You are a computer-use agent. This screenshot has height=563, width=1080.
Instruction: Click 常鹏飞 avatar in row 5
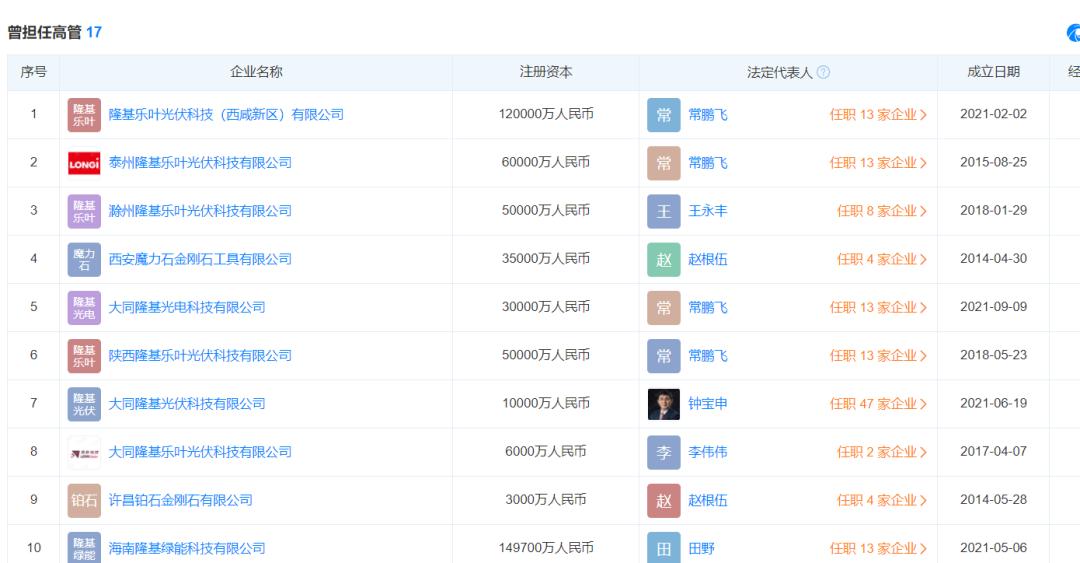(x=663, y=308)
